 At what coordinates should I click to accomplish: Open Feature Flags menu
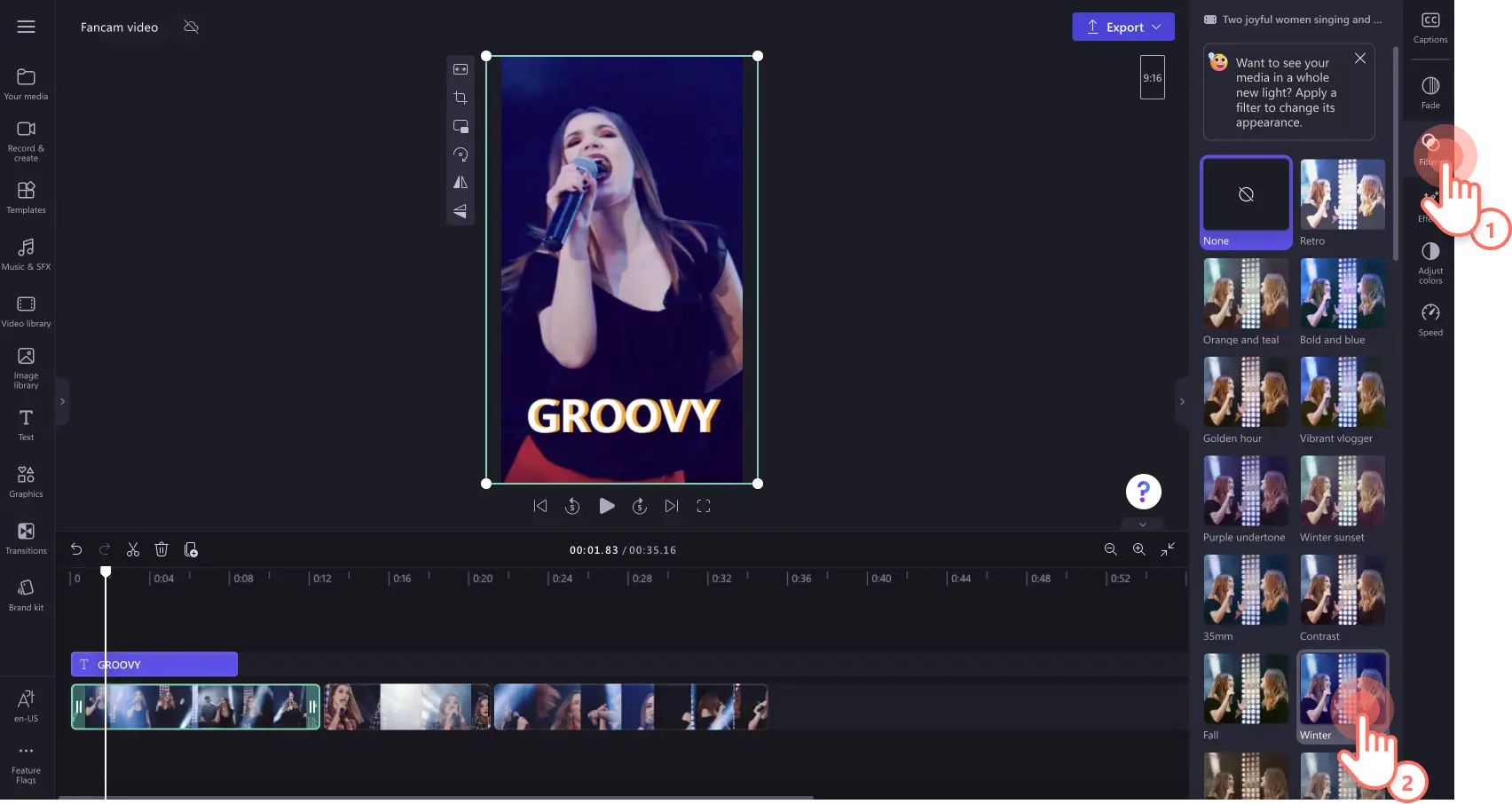27,764
